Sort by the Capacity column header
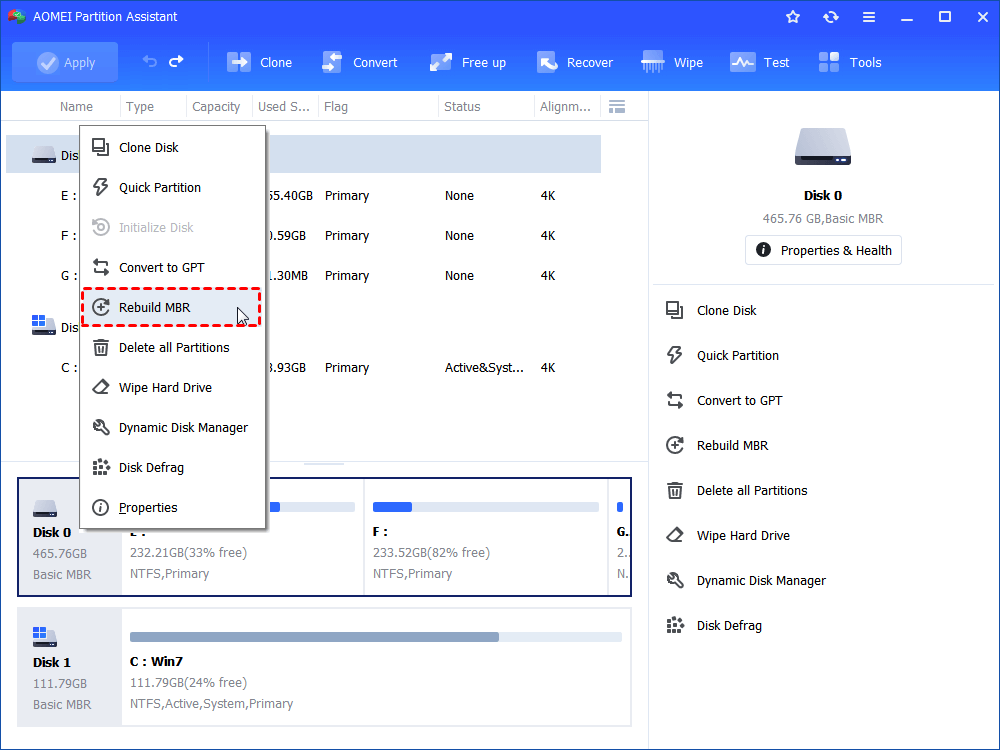Image resolution: width=1000 pixels, height=750 pixels. pyautogui.click(x=216, y=107)
